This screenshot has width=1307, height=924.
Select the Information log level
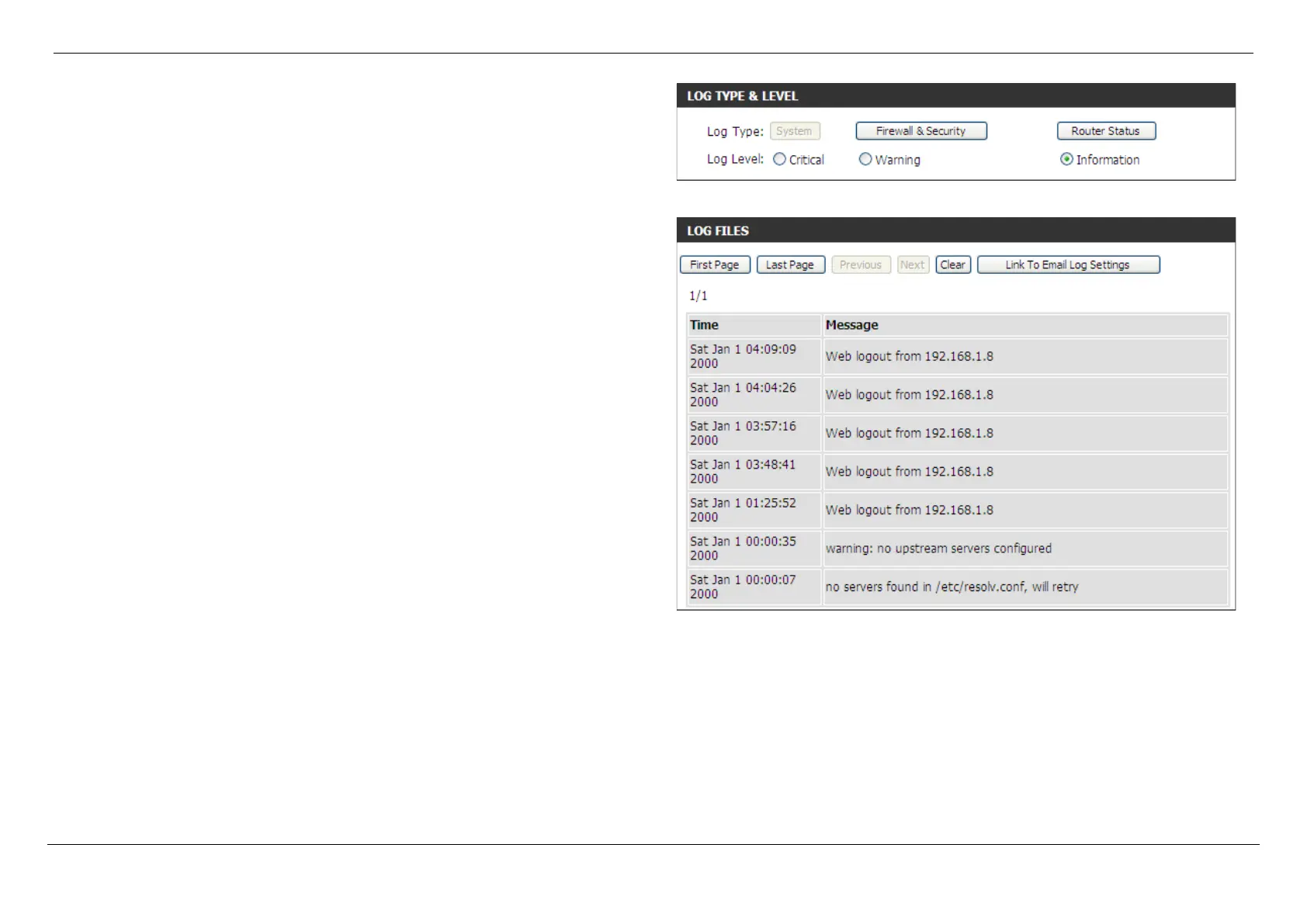[1067, 159]
